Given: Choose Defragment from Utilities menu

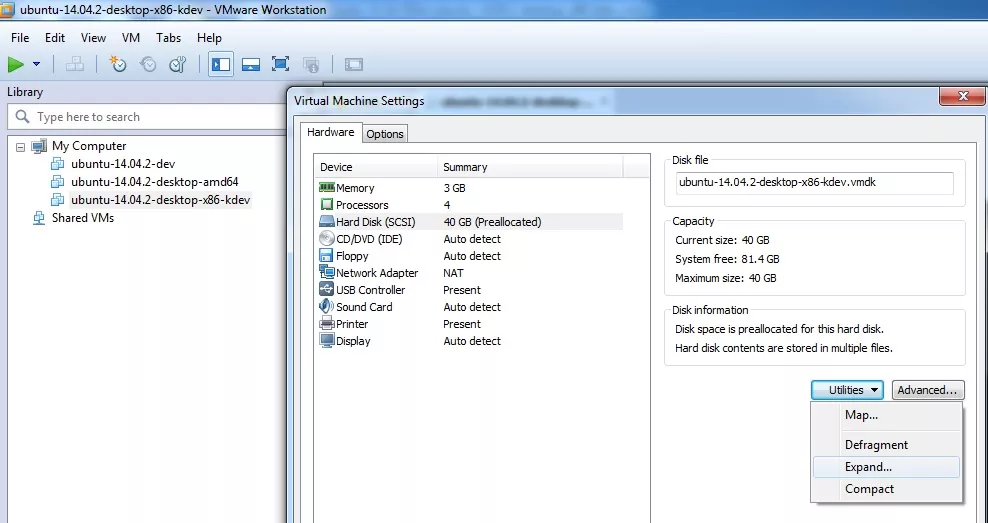Looking at the screenshot, I should tap(887, 445).
